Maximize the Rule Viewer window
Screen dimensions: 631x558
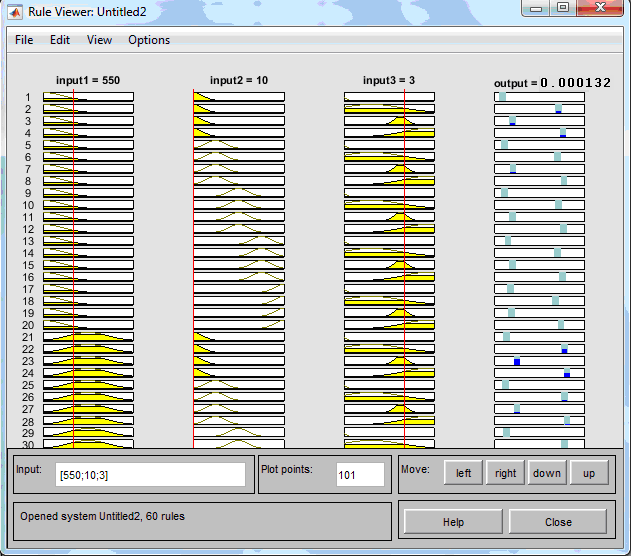[563, 8]
